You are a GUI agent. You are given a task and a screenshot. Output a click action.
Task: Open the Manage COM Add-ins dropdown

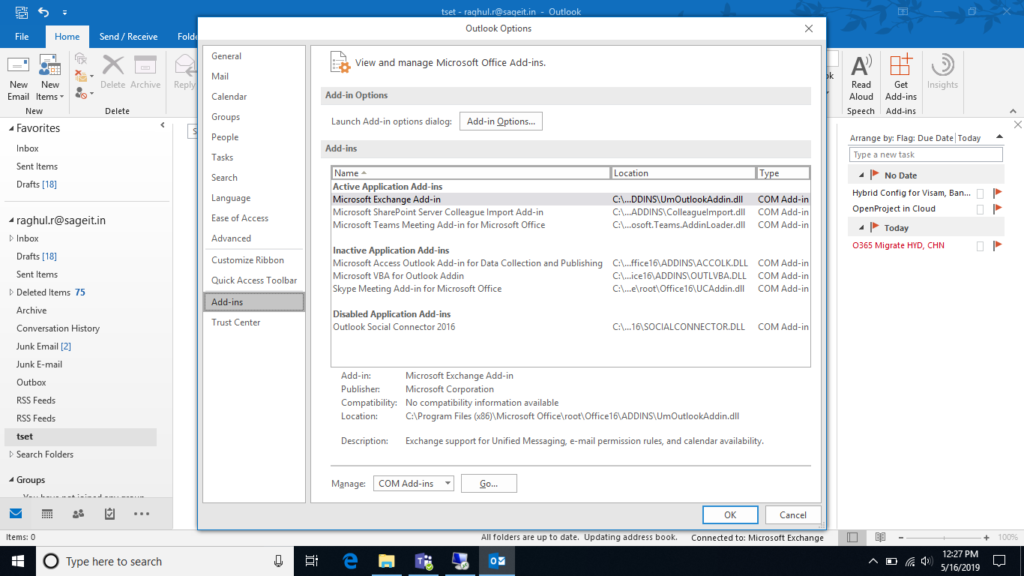[414, 484]
